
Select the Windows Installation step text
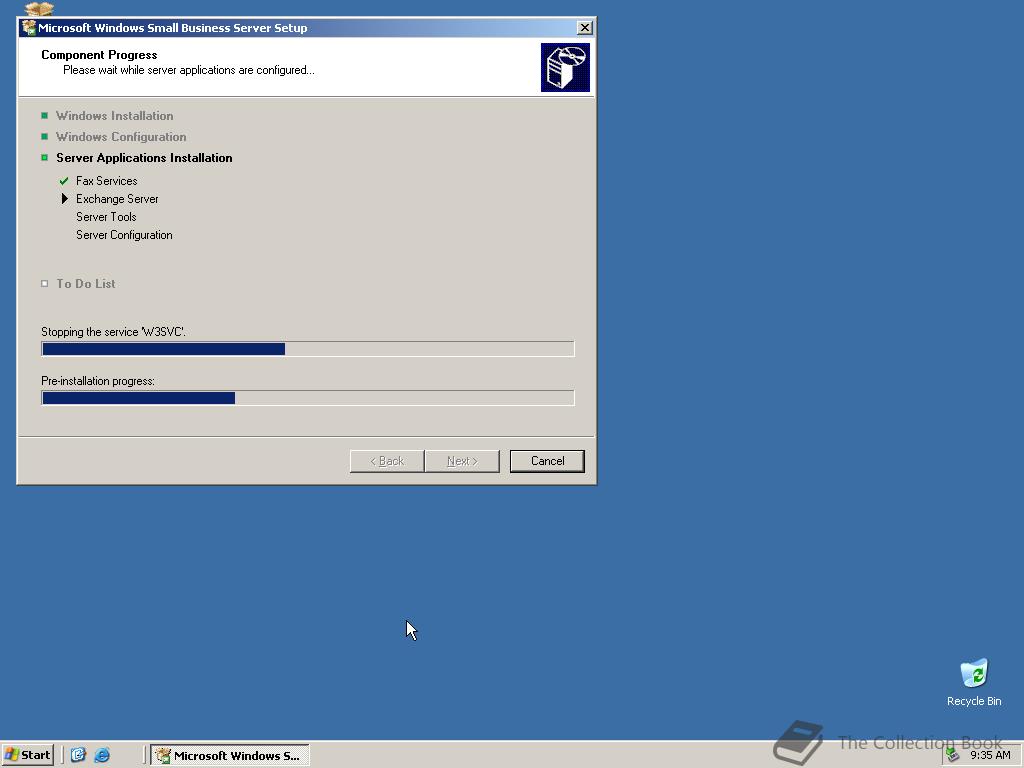click(x=115, y=116)
